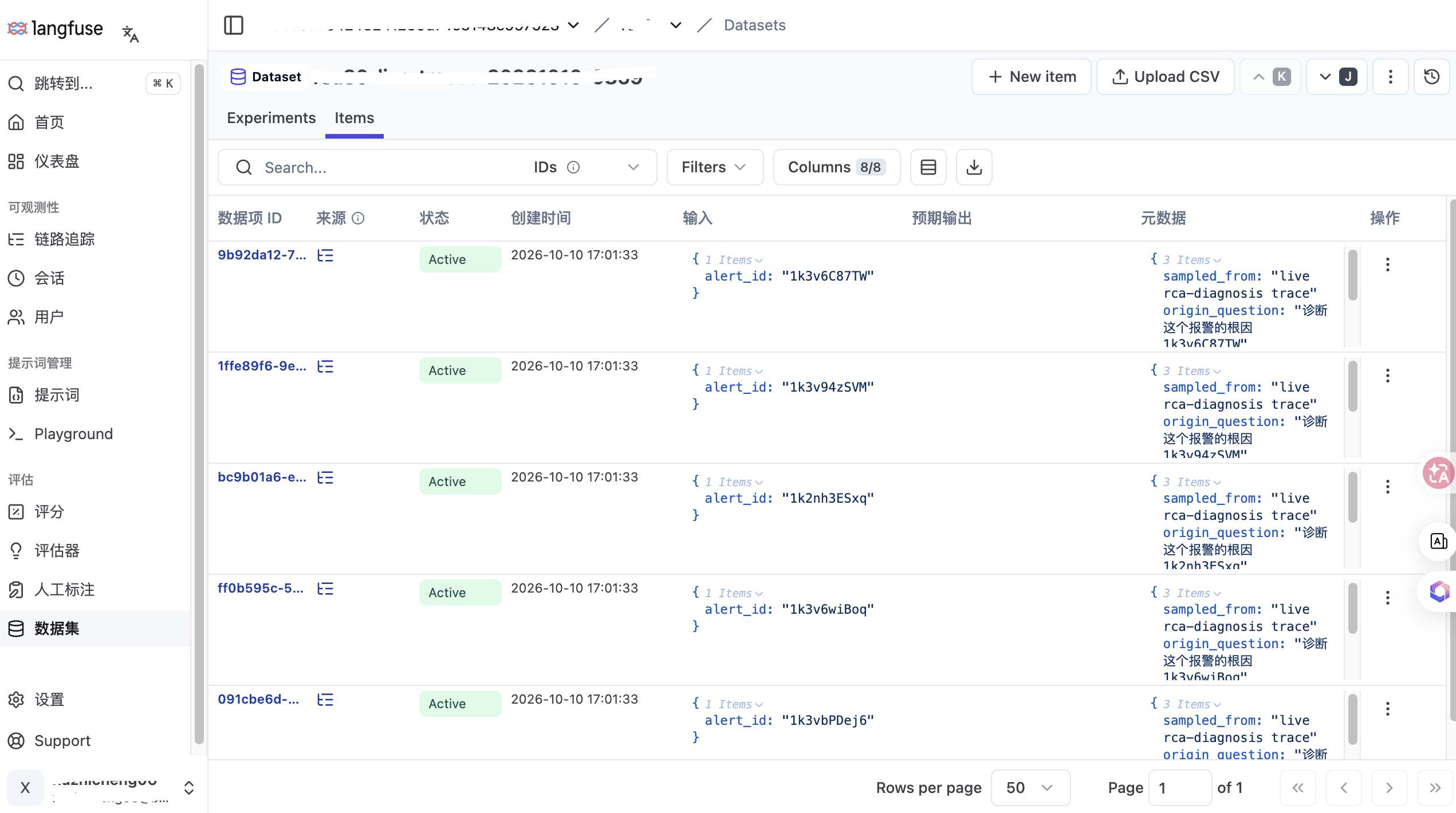Click the sidebar vertical scrollbar
Screen dimensions: 1456x813
point(199,404)
